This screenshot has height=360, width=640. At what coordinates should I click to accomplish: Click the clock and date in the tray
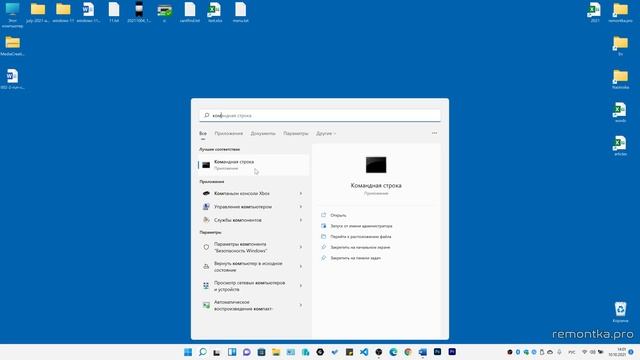click(x=617, y=352)
